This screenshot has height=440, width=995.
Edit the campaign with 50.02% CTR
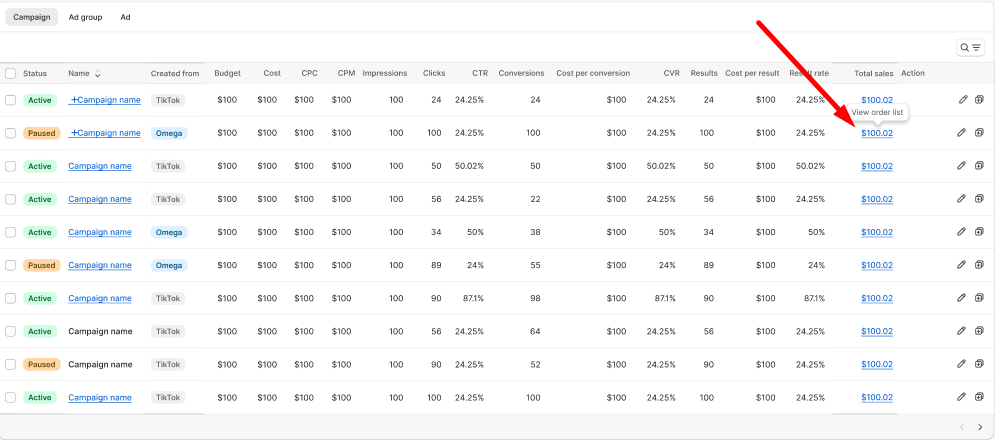962,166
